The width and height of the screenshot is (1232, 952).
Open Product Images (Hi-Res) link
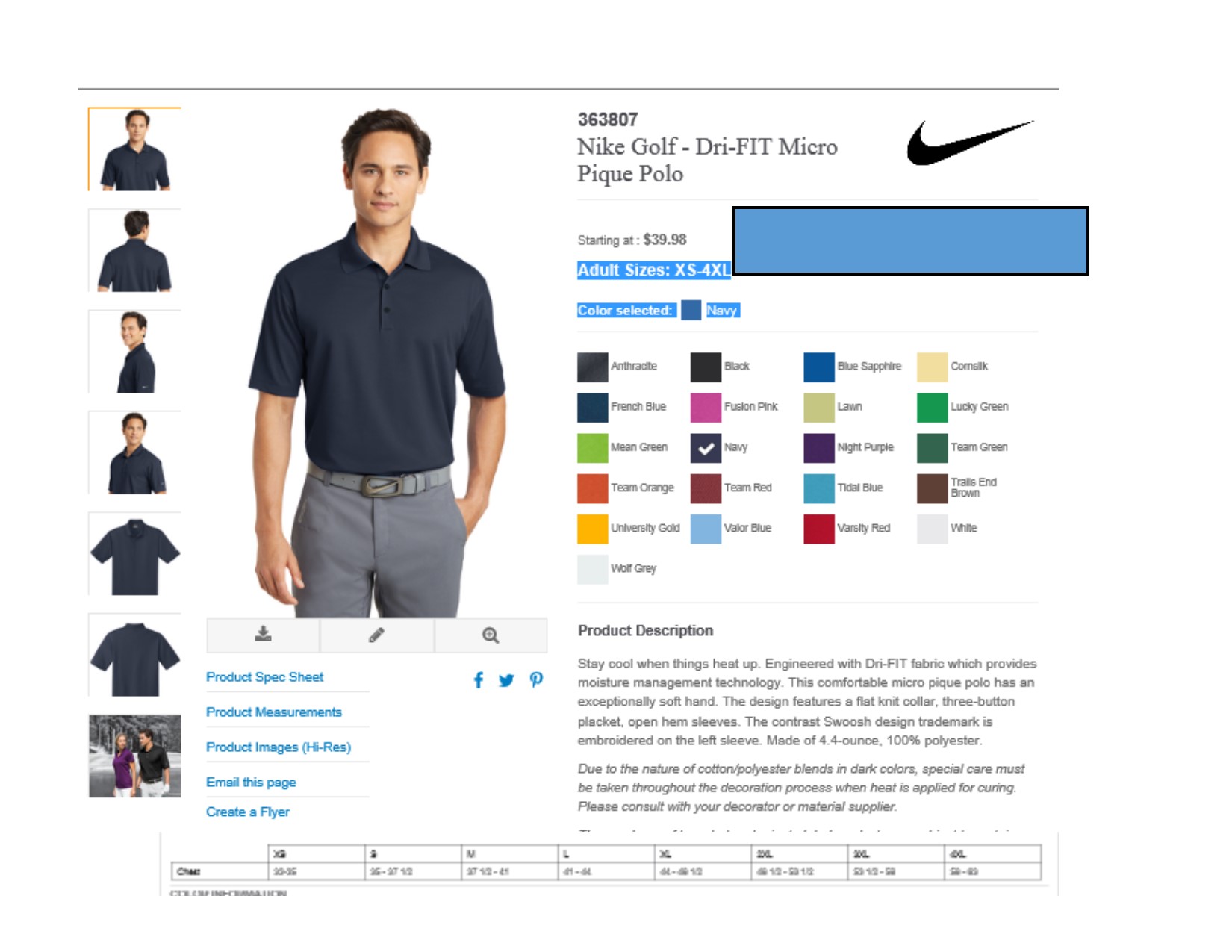pos(279,747)
